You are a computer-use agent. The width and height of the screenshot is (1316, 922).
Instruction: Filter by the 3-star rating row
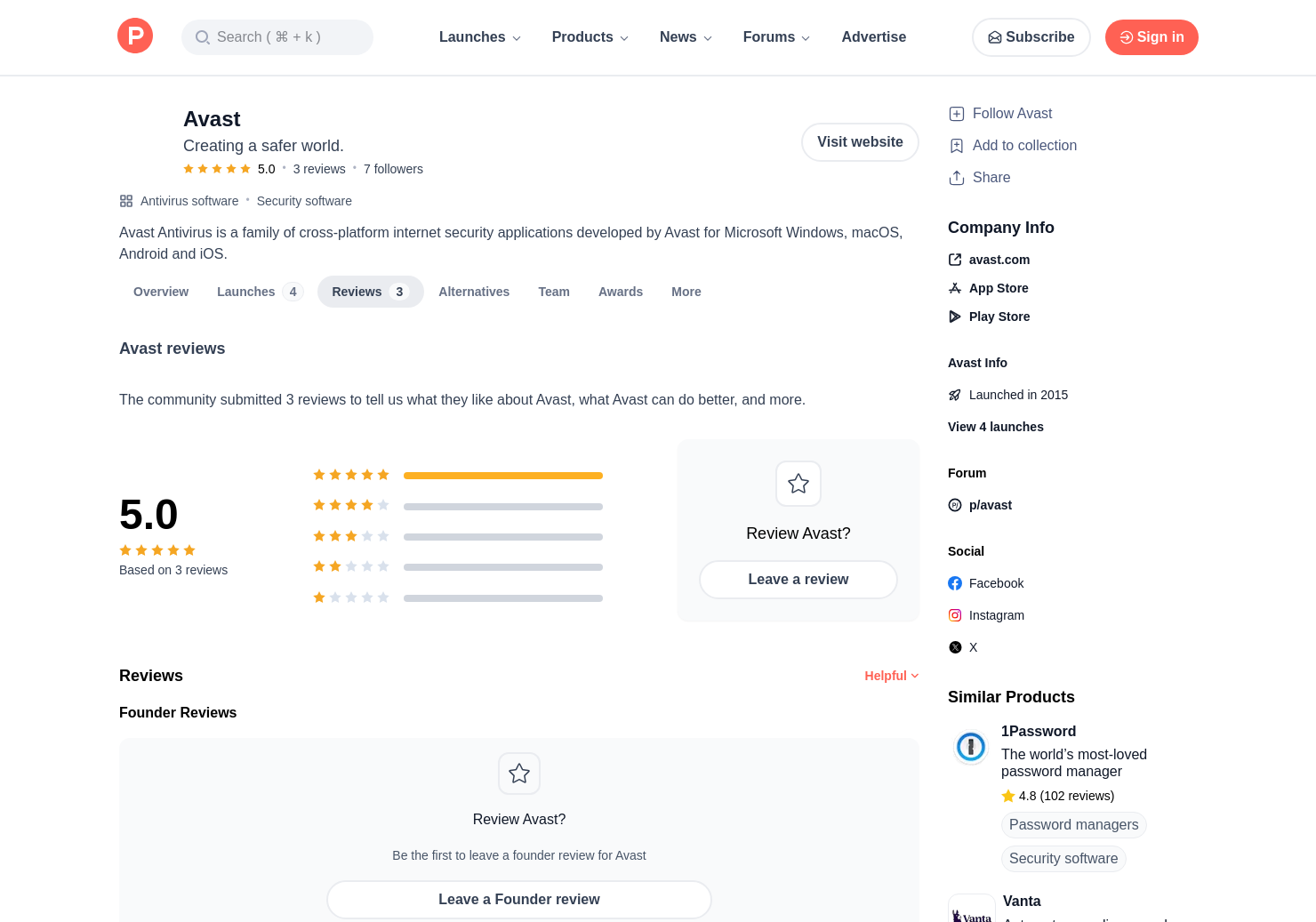coord(458,537)
